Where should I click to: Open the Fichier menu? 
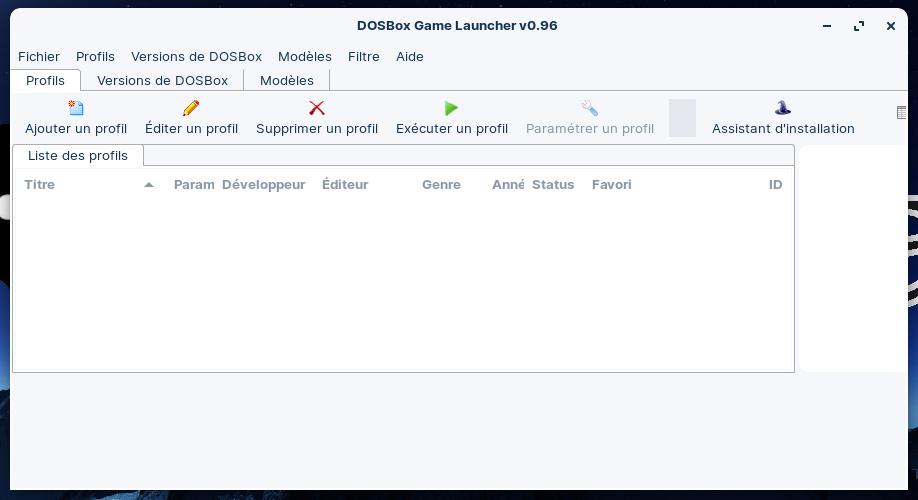pos(39,57)
